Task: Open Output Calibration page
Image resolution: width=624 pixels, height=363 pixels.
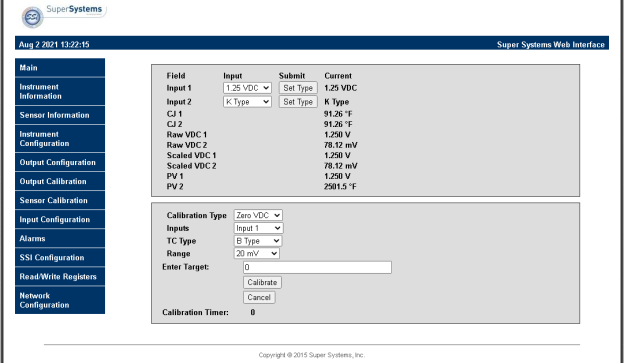Action: click(60, 182)
